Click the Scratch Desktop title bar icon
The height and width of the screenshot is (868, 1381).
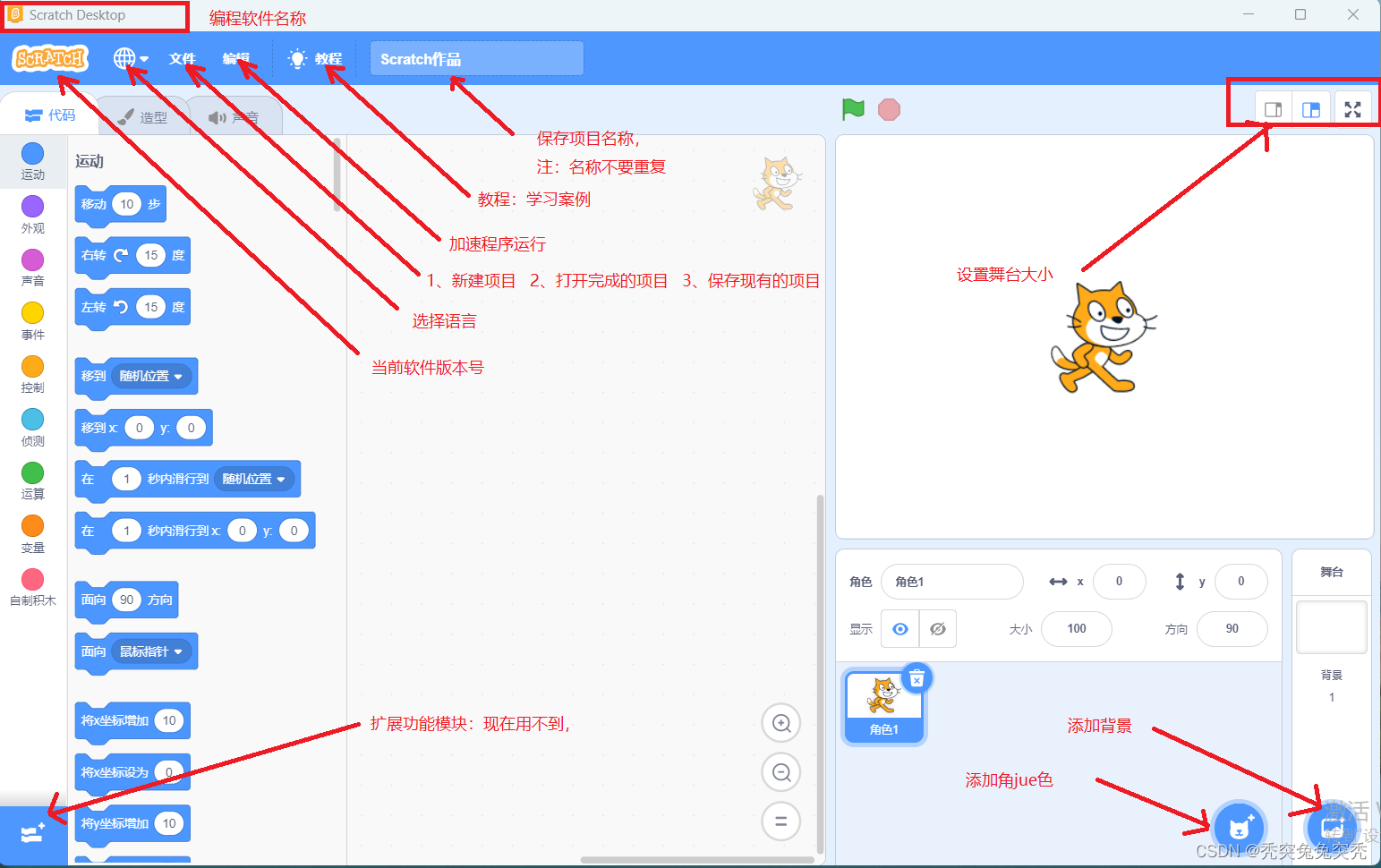tap(15, 14)
